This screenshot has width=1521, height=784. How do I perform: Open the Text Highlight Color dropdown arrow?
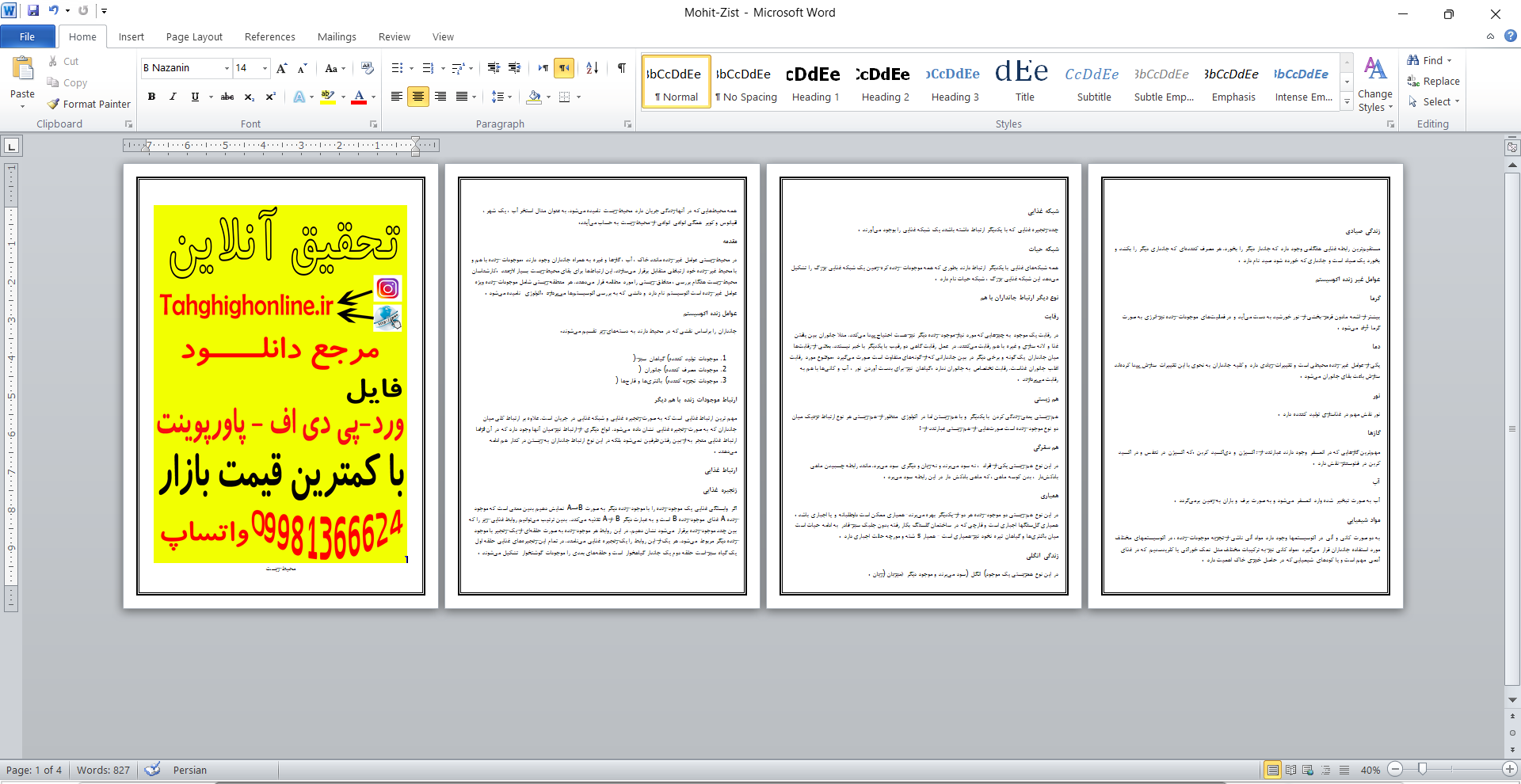click(x=343, y=97)
